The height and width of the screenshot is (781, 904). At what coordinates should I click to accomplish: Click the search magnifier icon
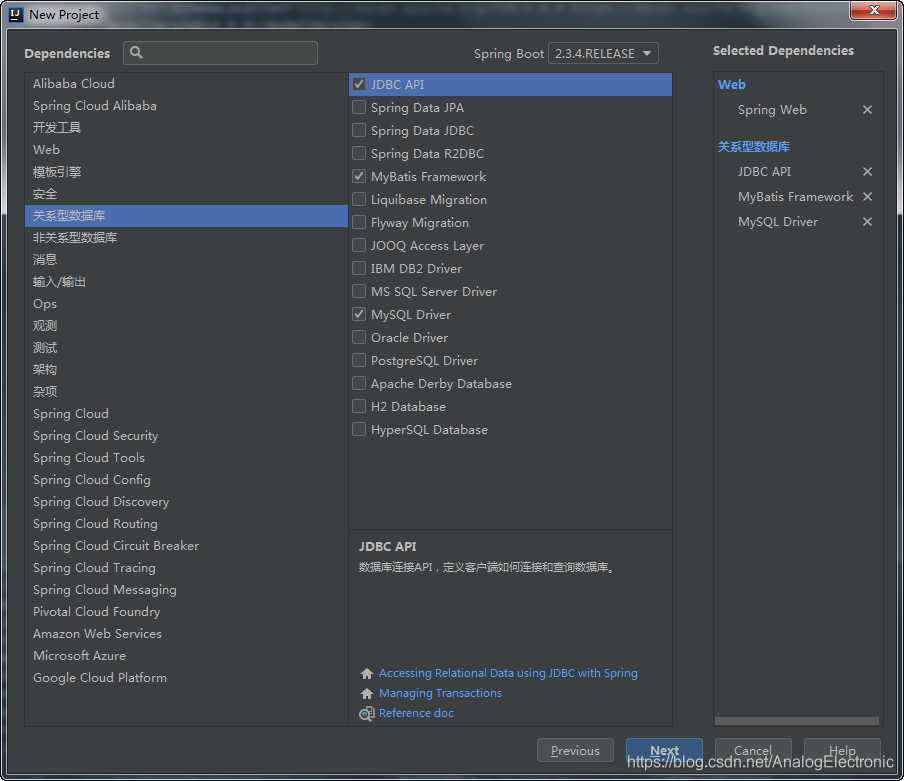[x=136, y=52]
